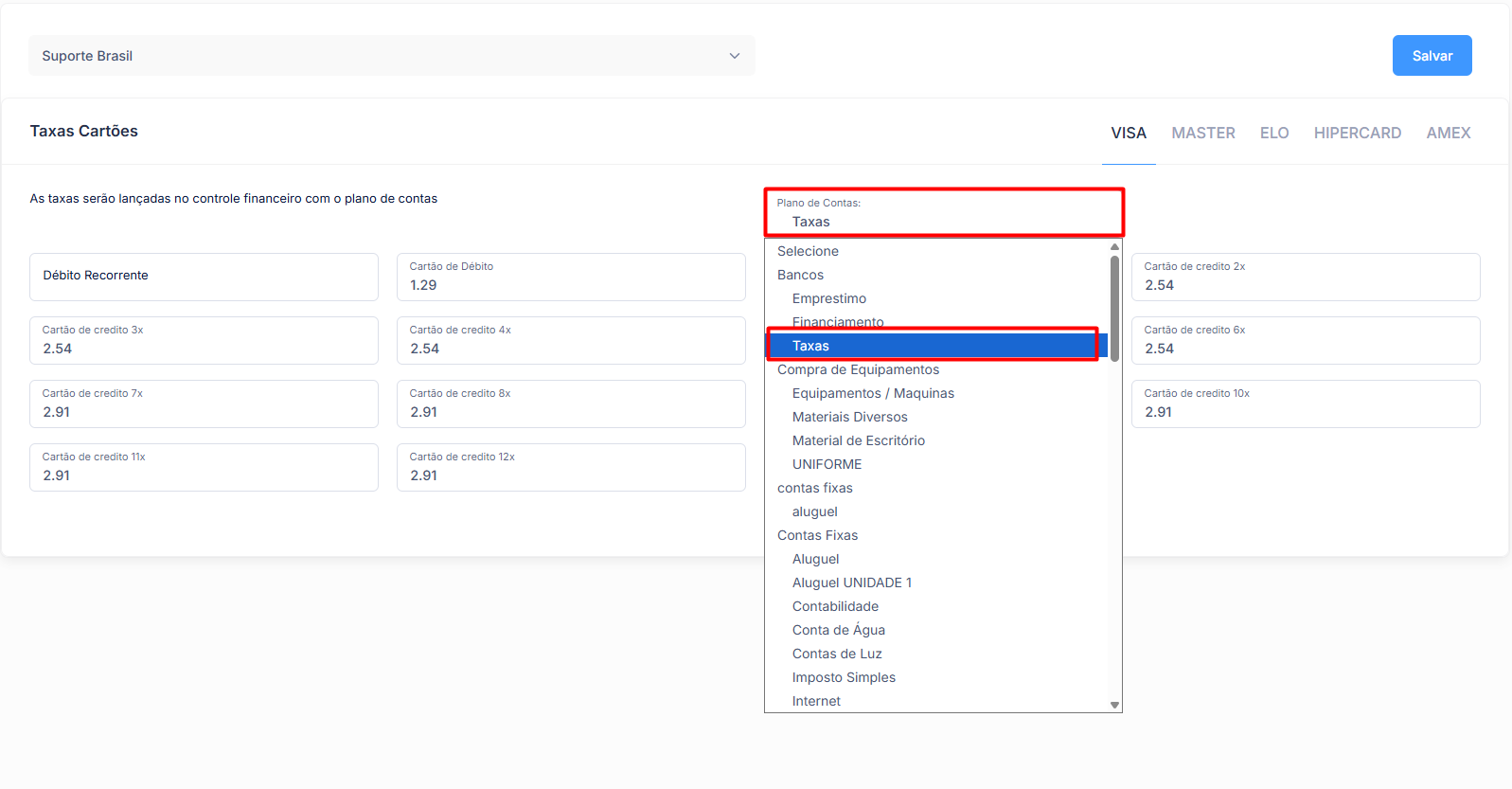
Task: Choose the Selecione option
Action: click(x=936, y=251)
